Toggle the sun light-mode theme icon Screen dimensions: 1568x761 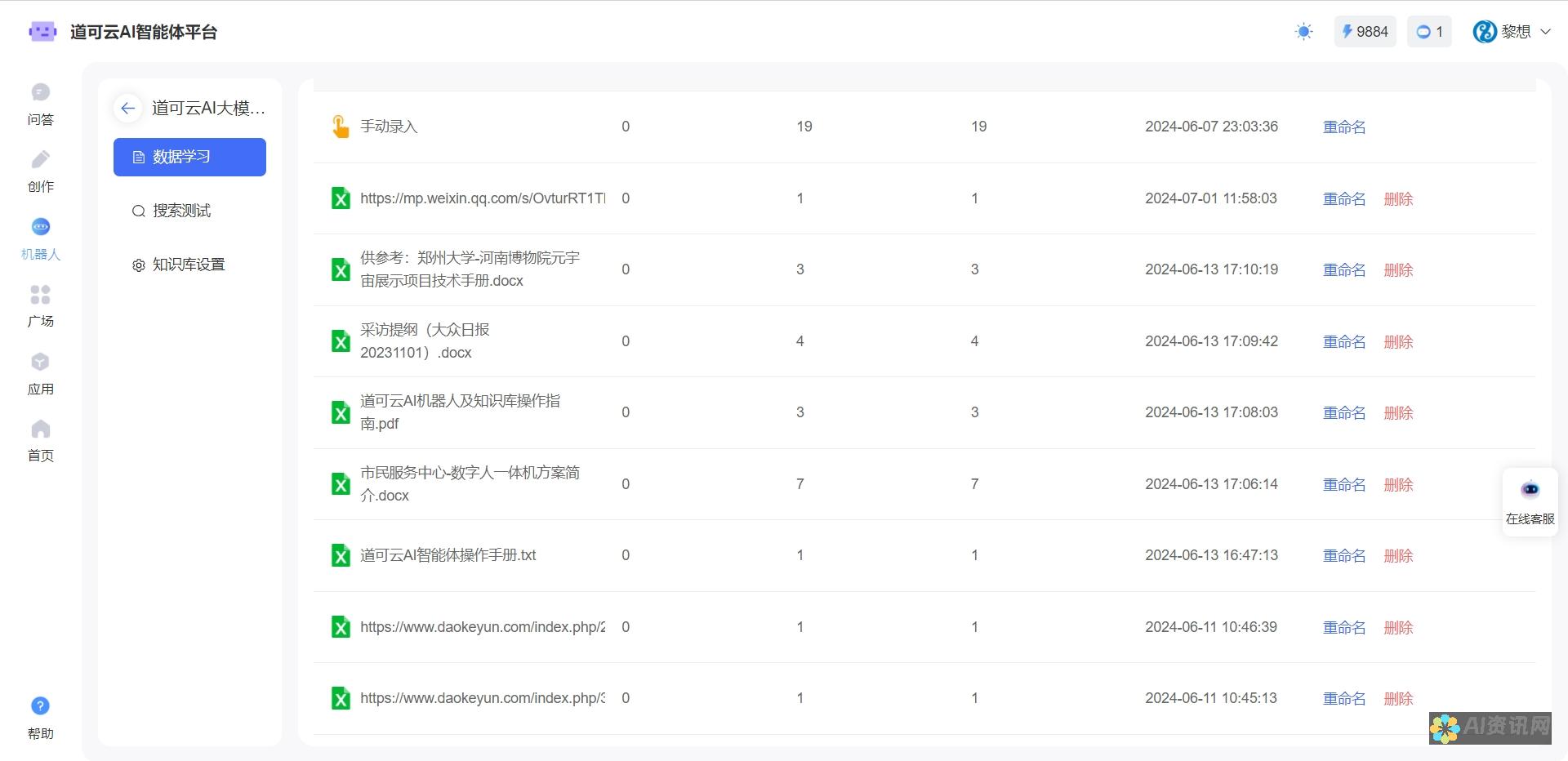(1303, 32)
